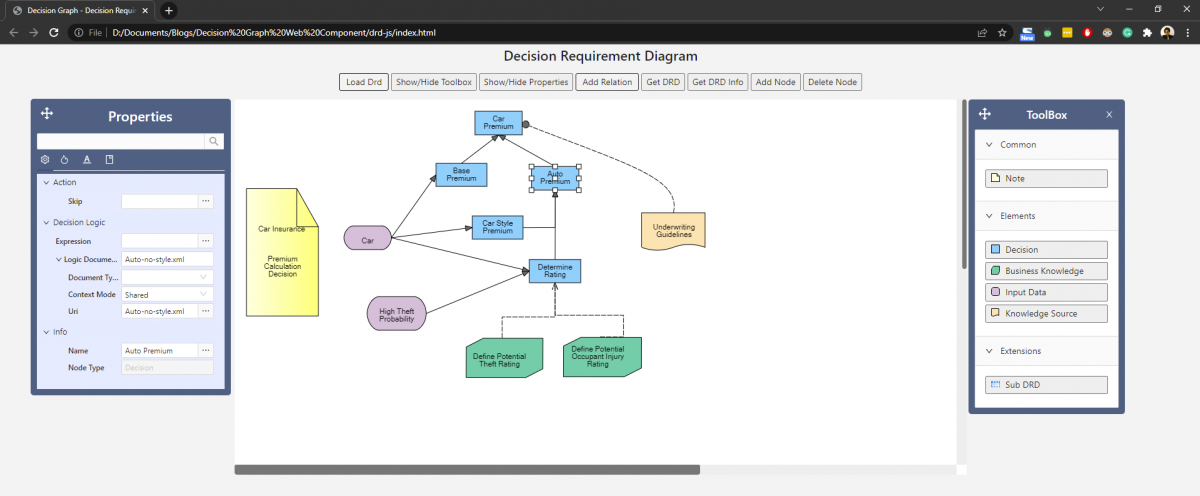Image resolution: width=1200 pixels, height=496 pixels.
Task: Click Show/Hide Toolbox button
Action: point(433,82)
